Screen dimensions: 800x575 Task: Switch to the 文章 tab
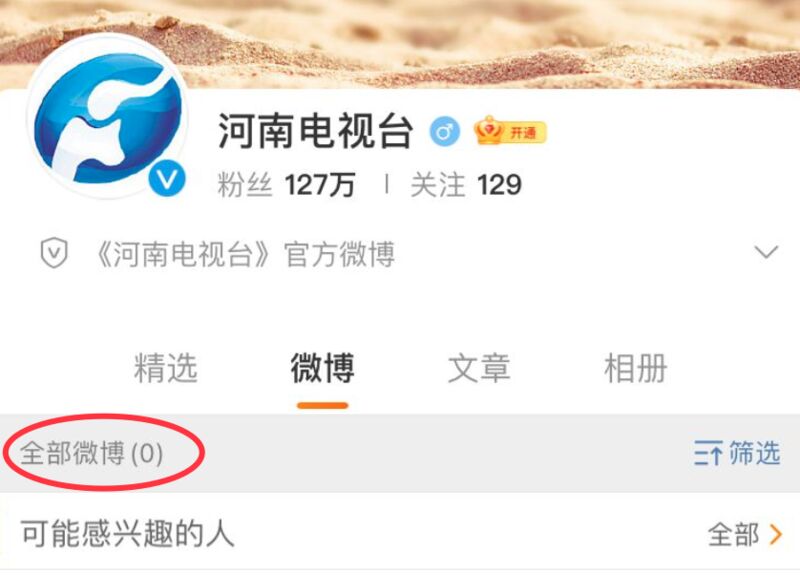coord(479,368)
